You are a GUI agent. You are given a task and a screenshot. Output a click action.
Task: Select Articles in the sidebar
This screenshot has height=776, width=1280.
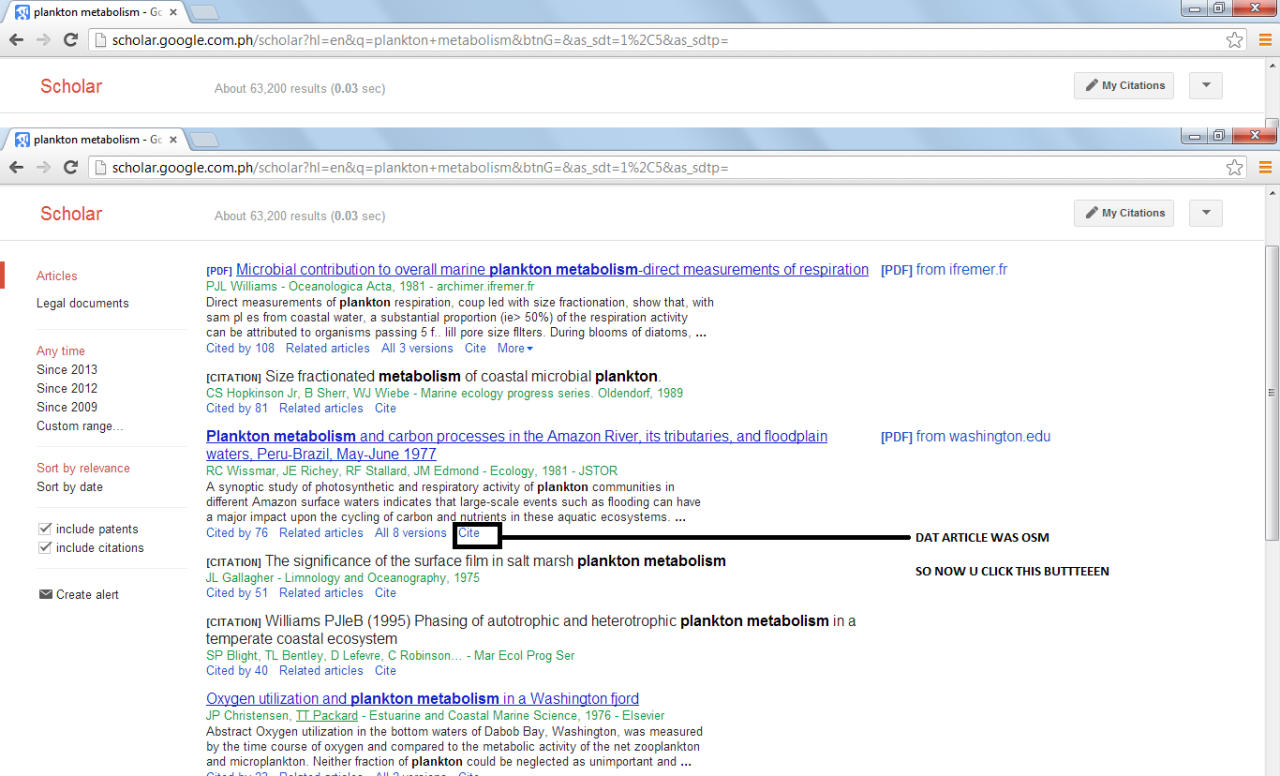tap(57, 276)
